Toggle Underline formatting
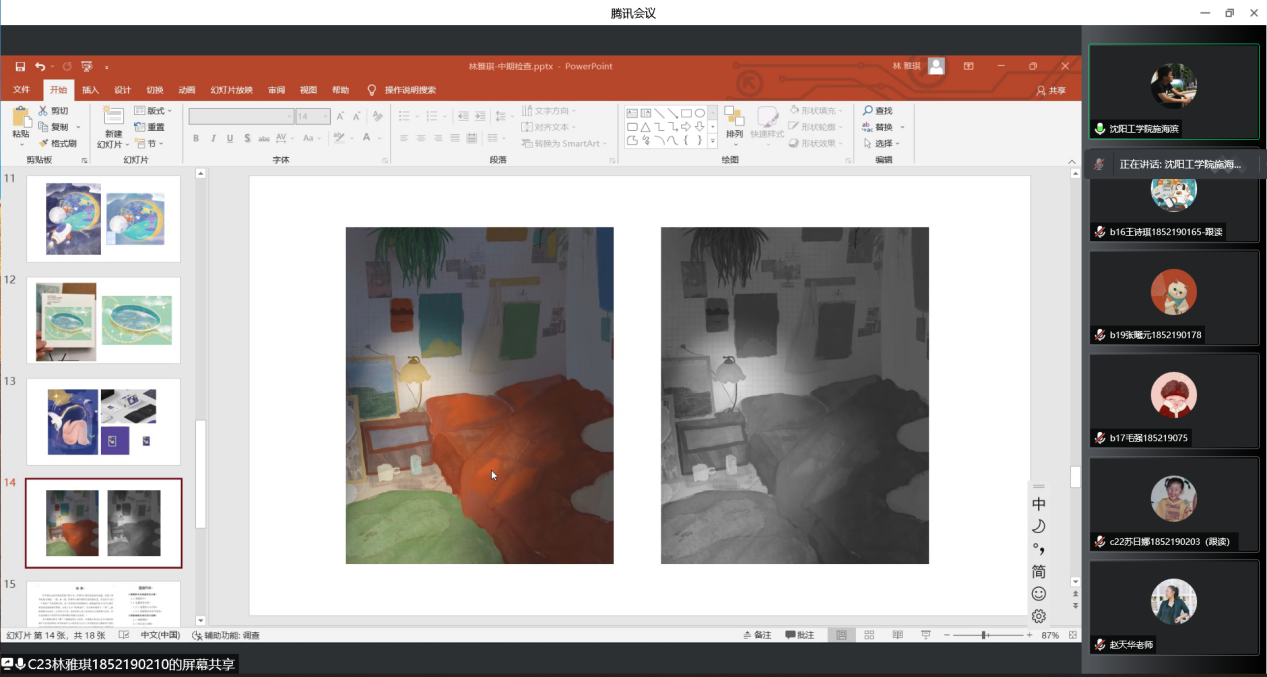The image size is (1267, 677). [230, 138]
